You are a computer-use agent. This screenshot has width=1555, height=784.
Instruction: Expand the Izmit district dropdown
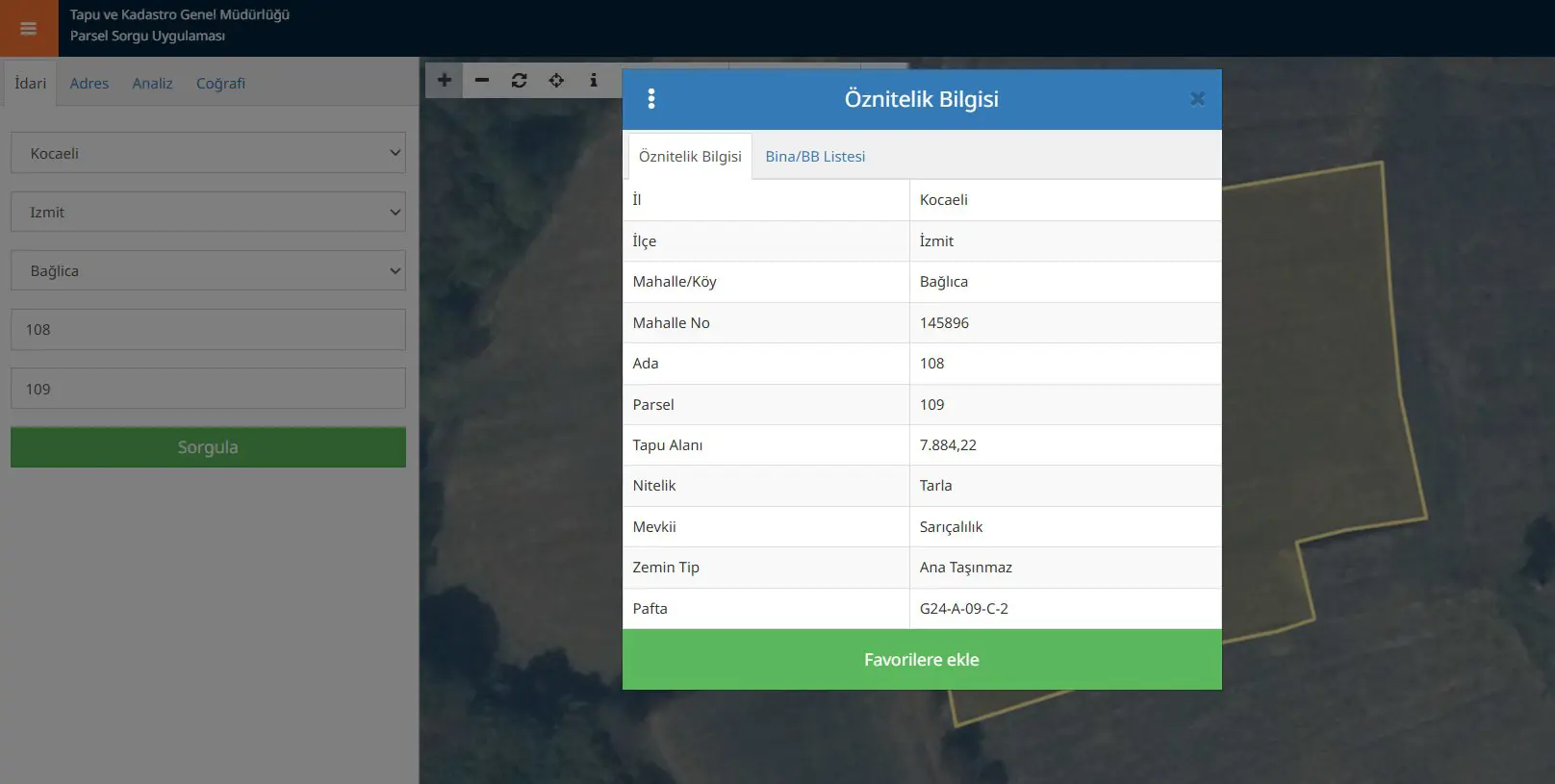[208, 212]
